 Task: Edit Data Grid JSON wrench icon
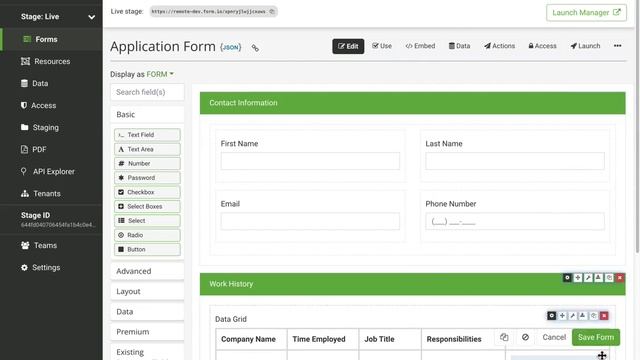573,316
